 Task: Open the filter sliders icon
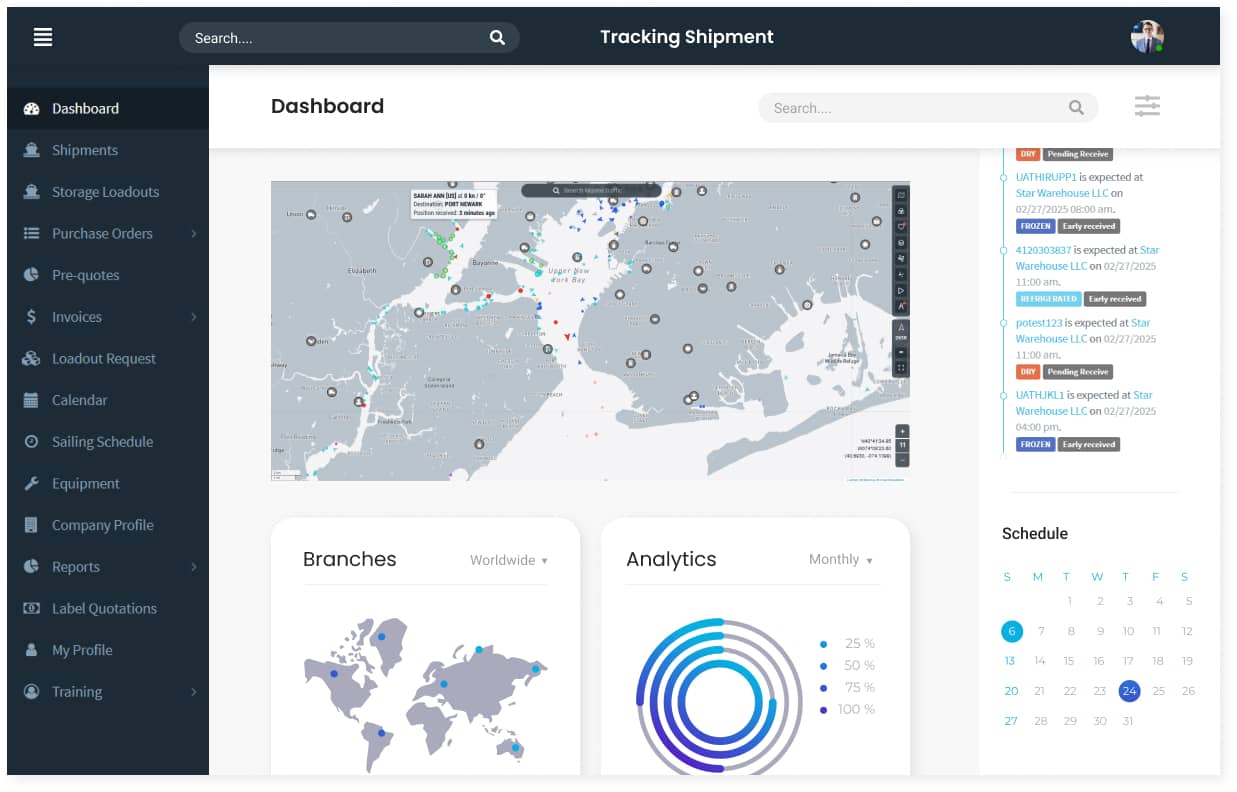click(x=1147, y=106)
